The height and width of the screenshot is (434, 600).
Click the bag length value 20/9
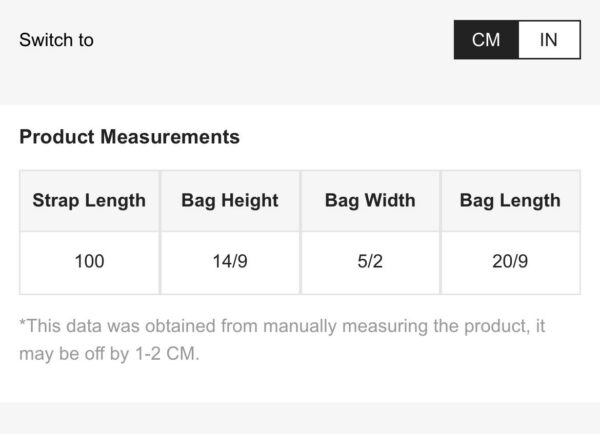pyautogui.click(x=510, y=262)
